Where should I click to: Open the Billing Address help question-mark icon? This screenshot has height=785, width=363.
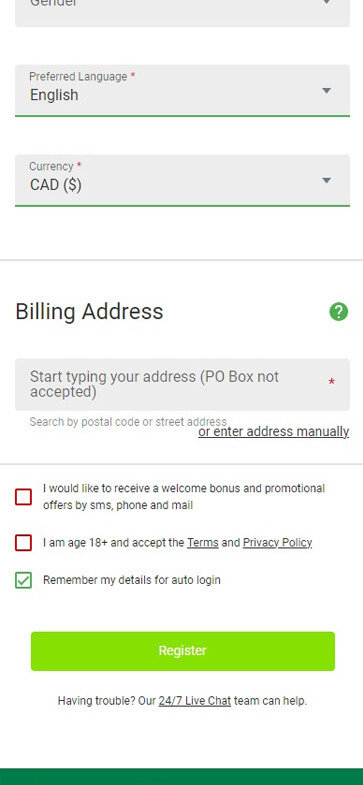coord(338,312)
